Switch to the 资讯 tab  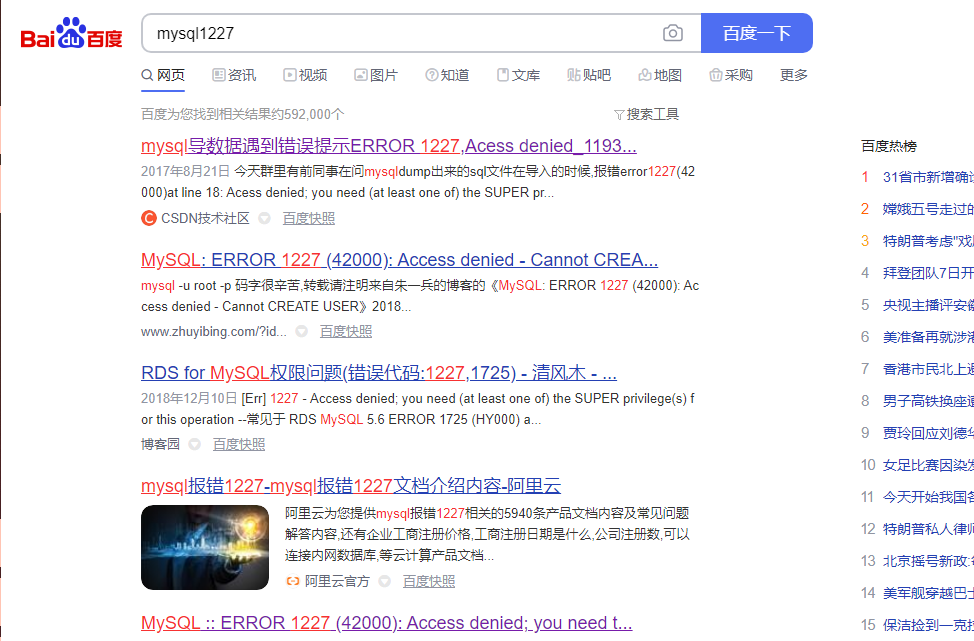click(x=234, y=75)
